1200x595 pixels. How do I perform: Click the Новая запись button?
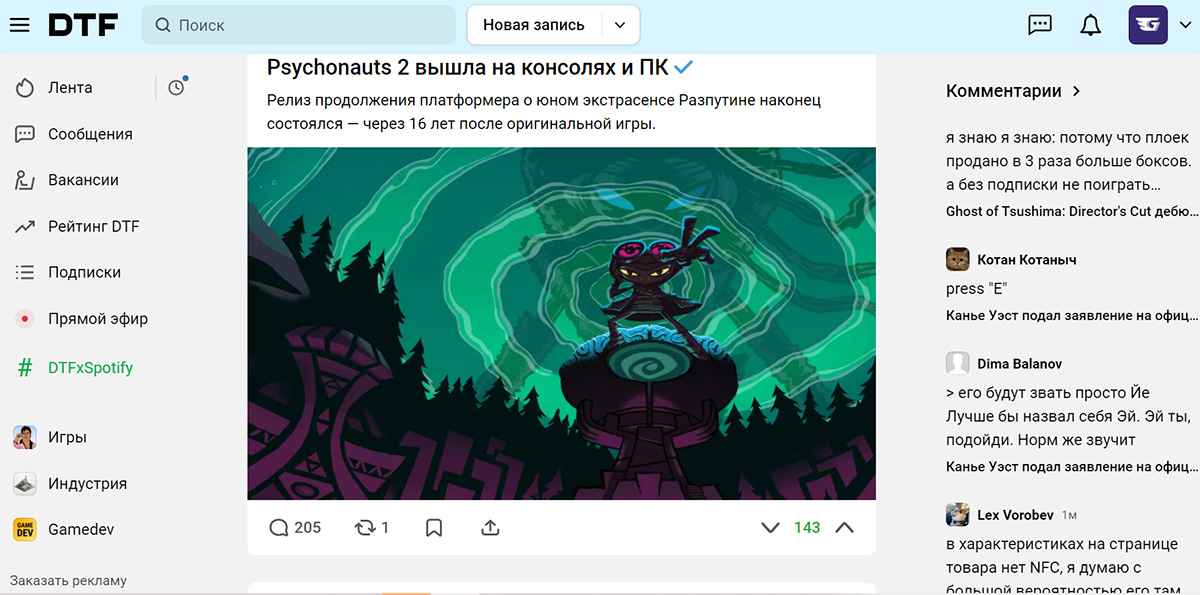pos(534,25)
